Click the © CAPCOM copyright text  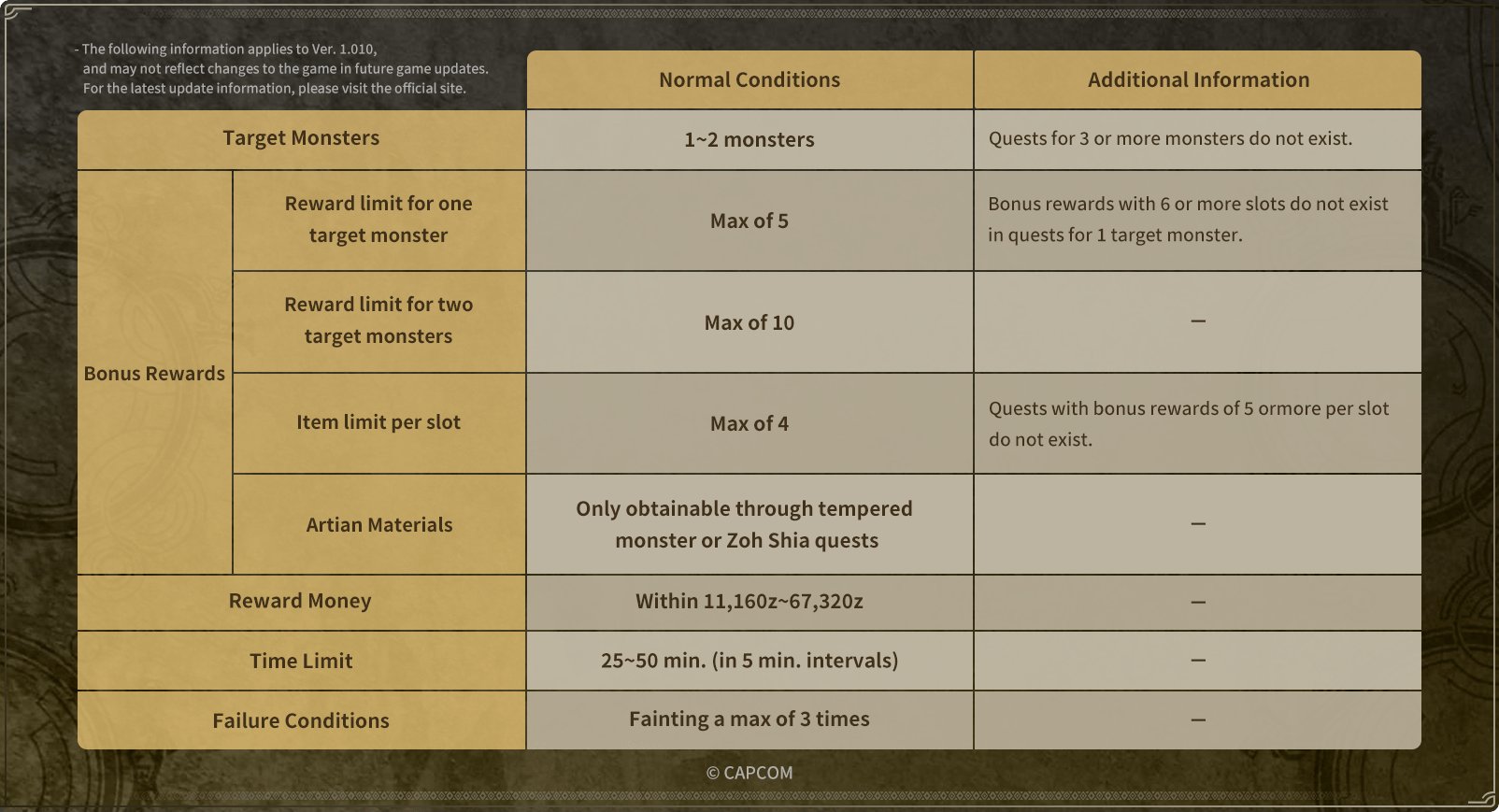749,773
